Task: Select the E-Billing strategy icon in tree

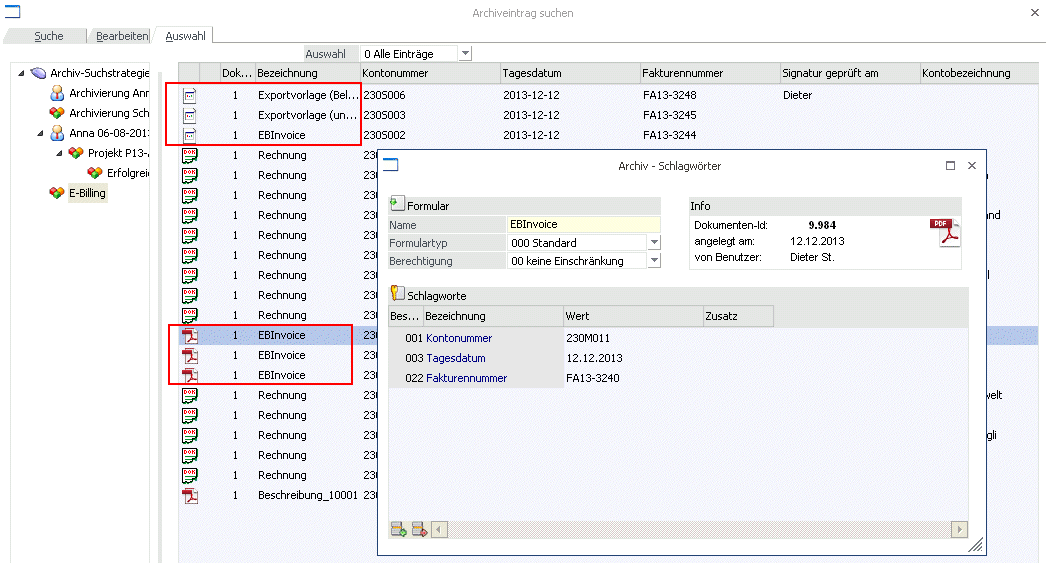Action: coord(57,193)
